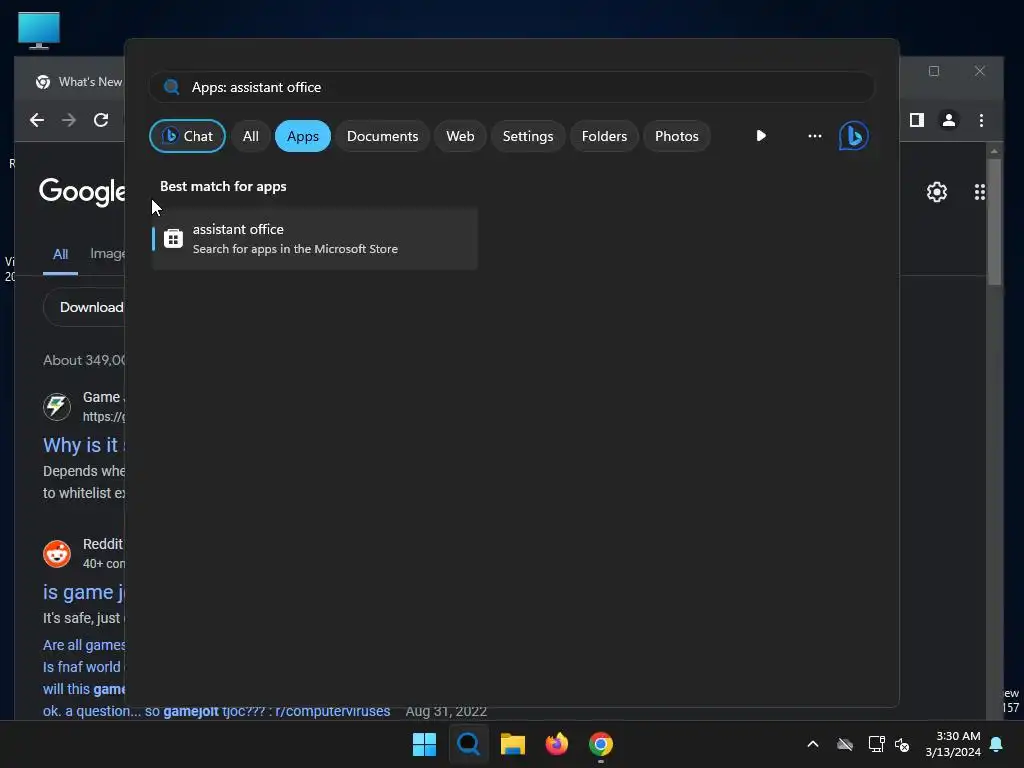Open Google quick settings gear

coord(936,192)
